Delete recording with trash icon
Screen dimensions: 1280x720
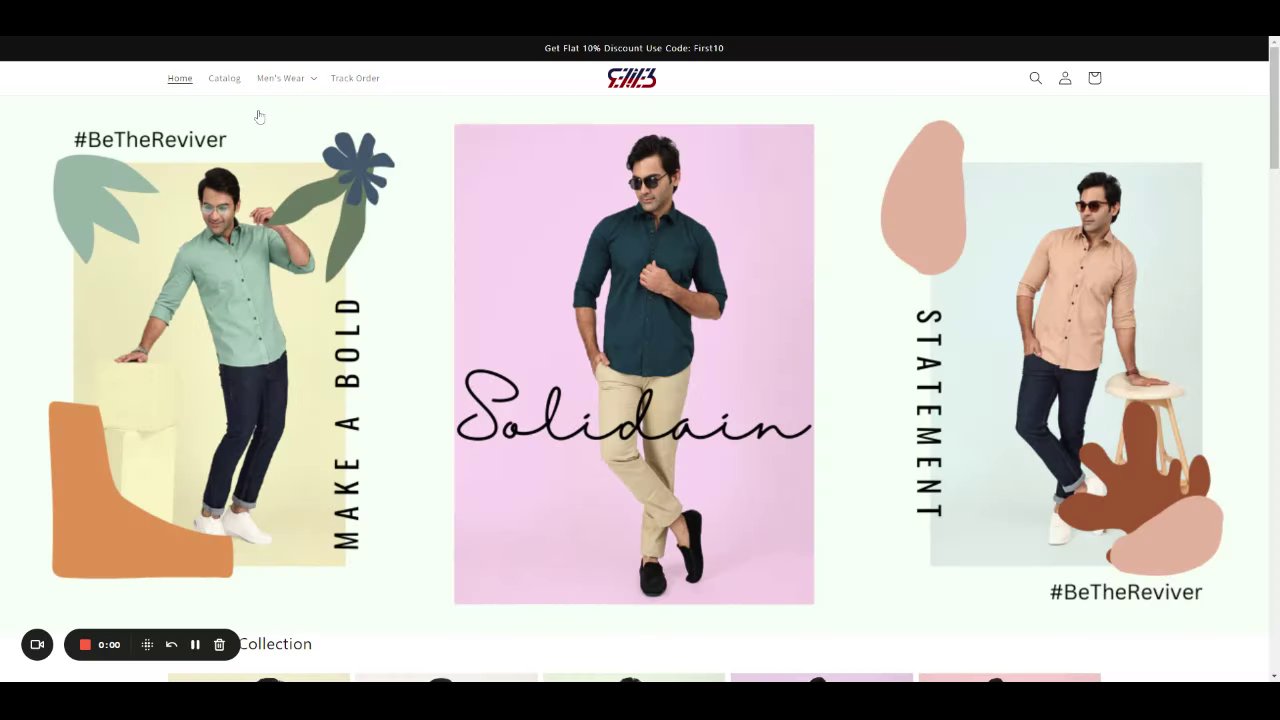coord(219,645)
